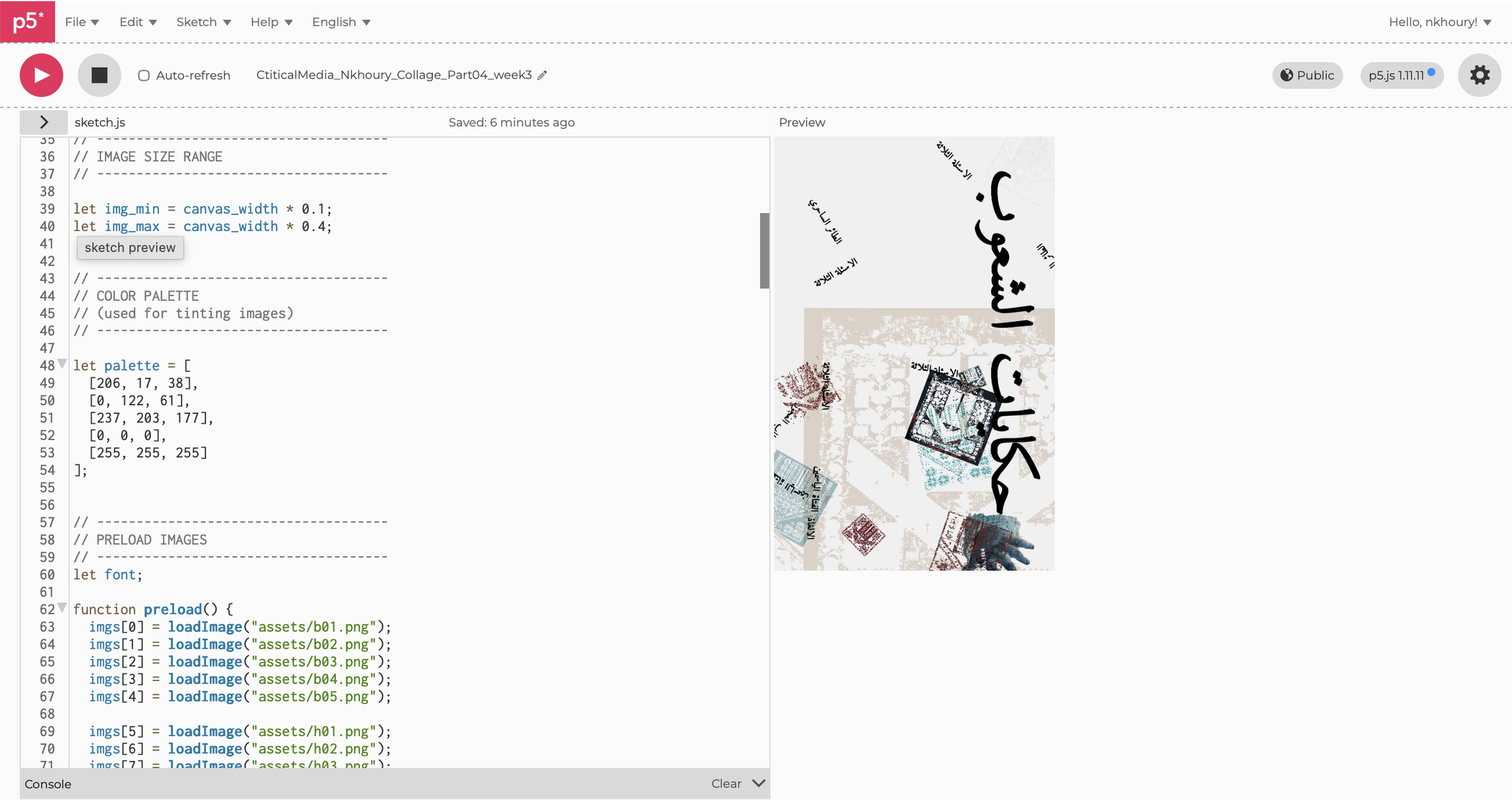Open the Sketch menu

click(x=203, y=22)
